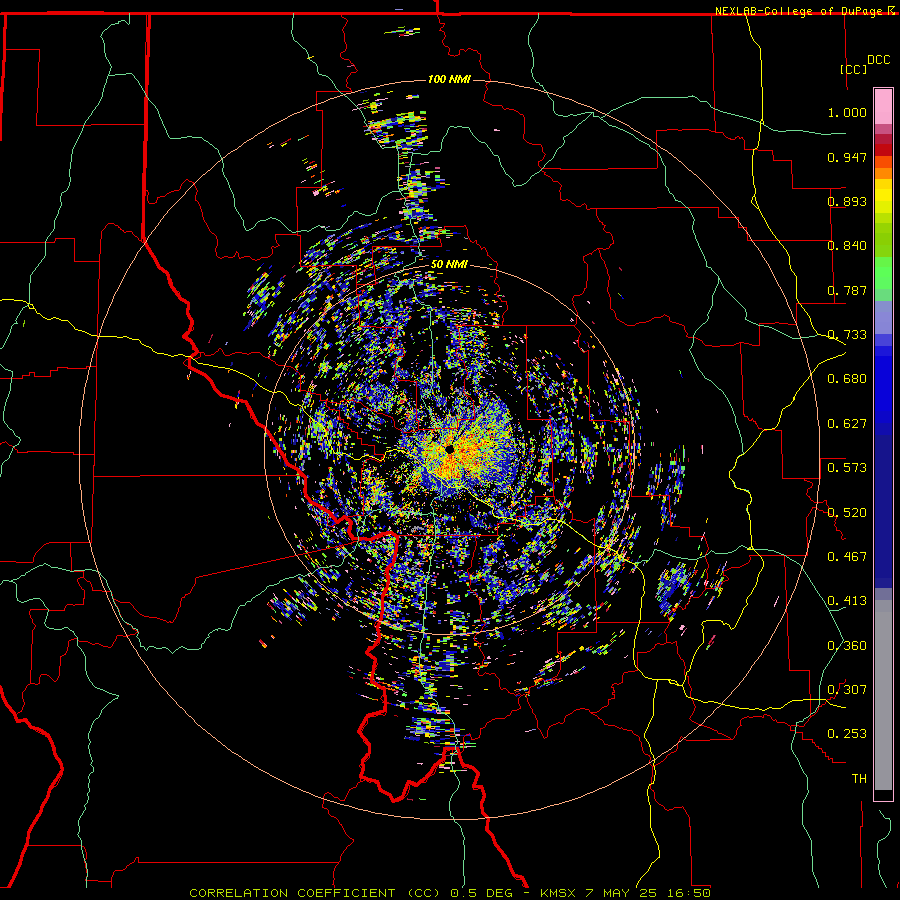The width and height of the screenshot is (900, 900).
Task: Click the pink top segment of the color bar
Action: (x=883, y=106)
